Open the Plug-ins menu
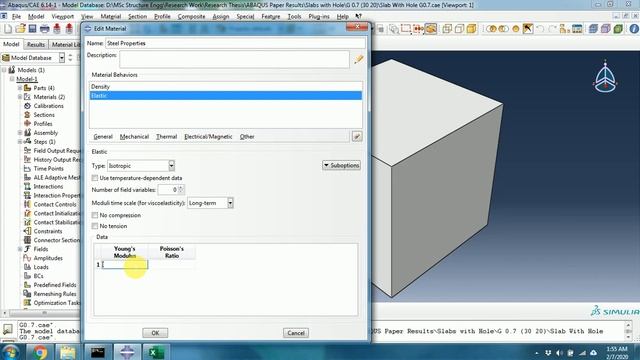The image size is (640, 360). click(x=319, y=16)
